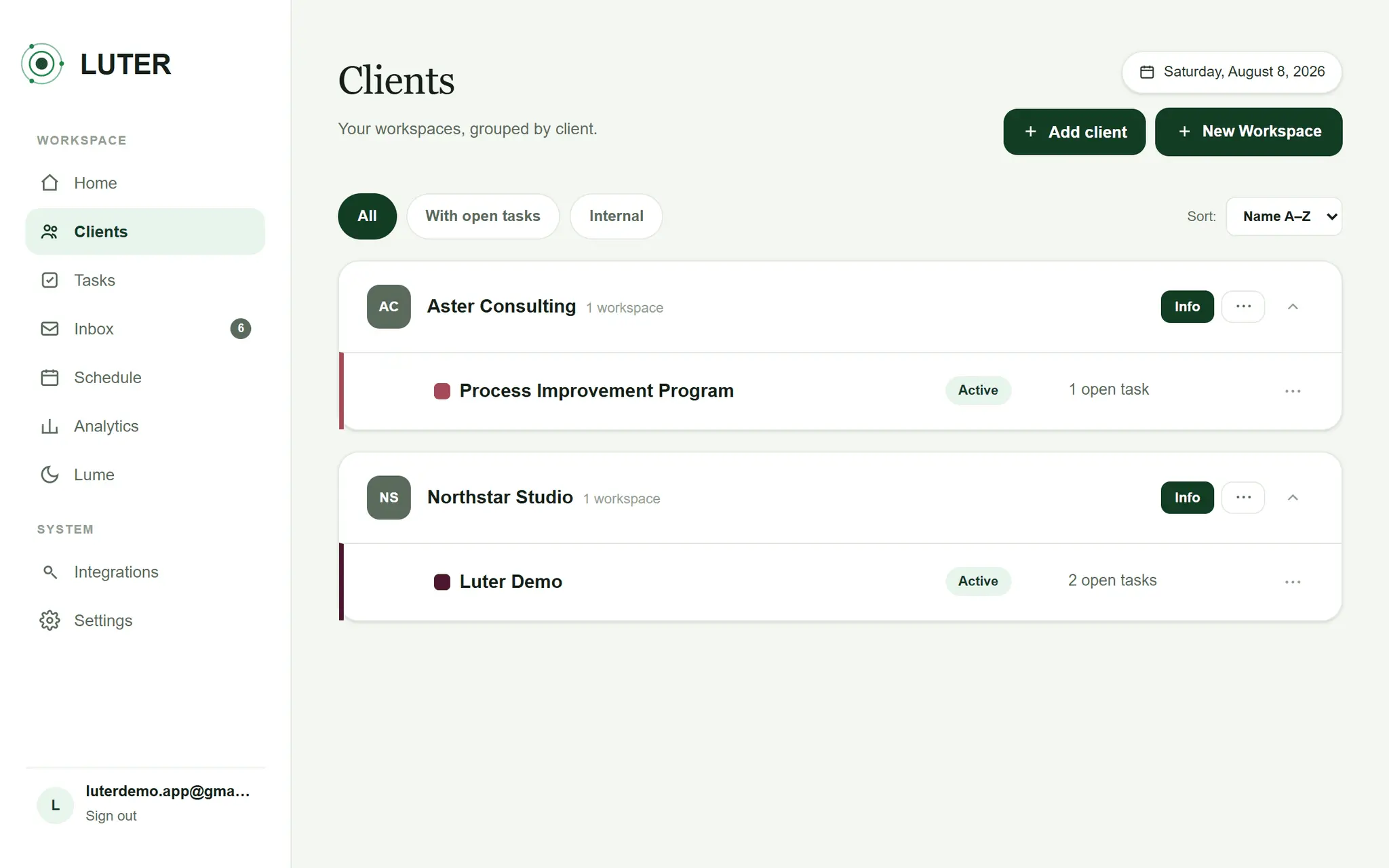Viewport: 1389px width, 868px height.
Task: Click the NS avatar for Northstar Studio
Action: 389,498
